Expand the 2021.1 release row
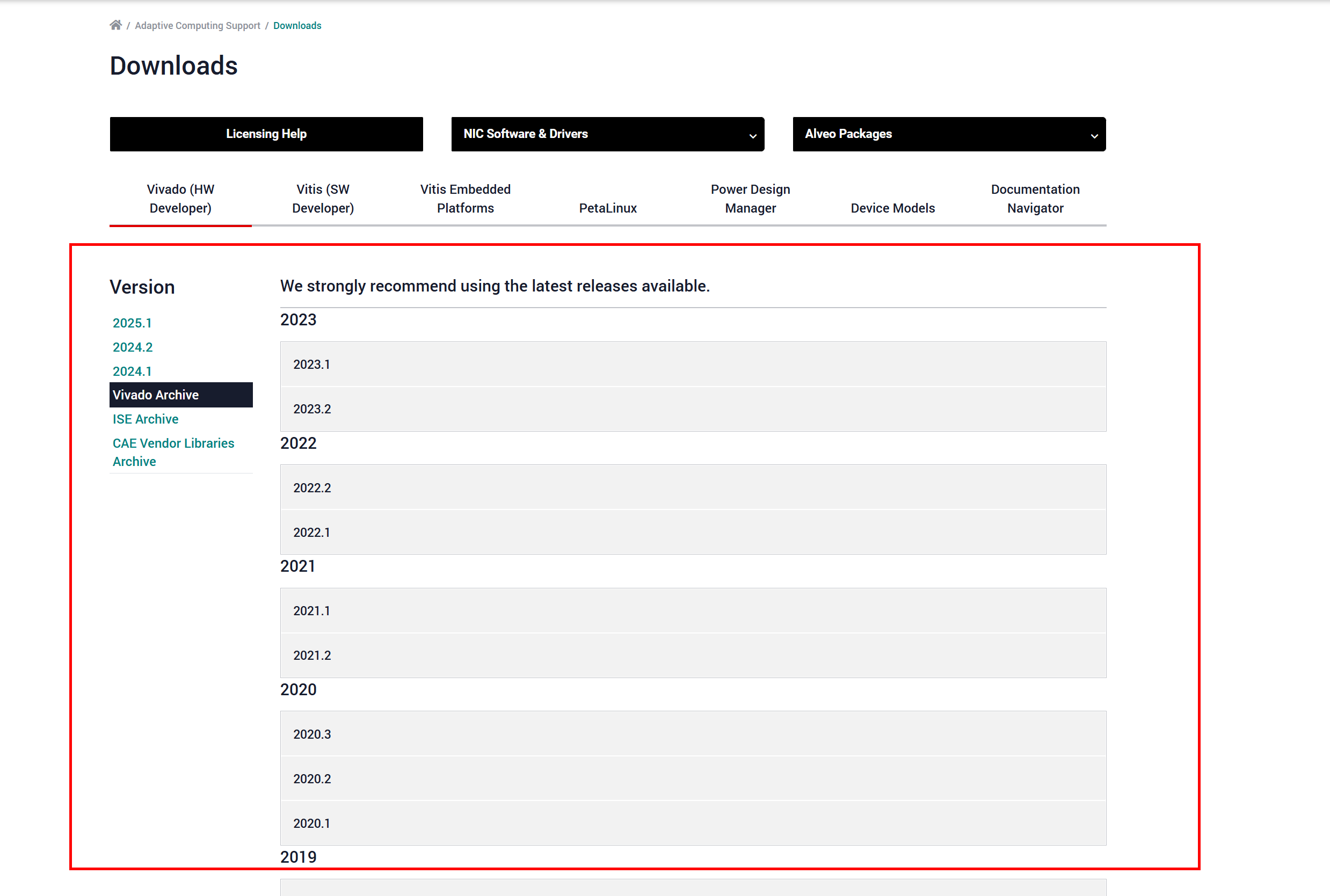The height and width of the screenshot is (896, 1330). click(693, 610)
